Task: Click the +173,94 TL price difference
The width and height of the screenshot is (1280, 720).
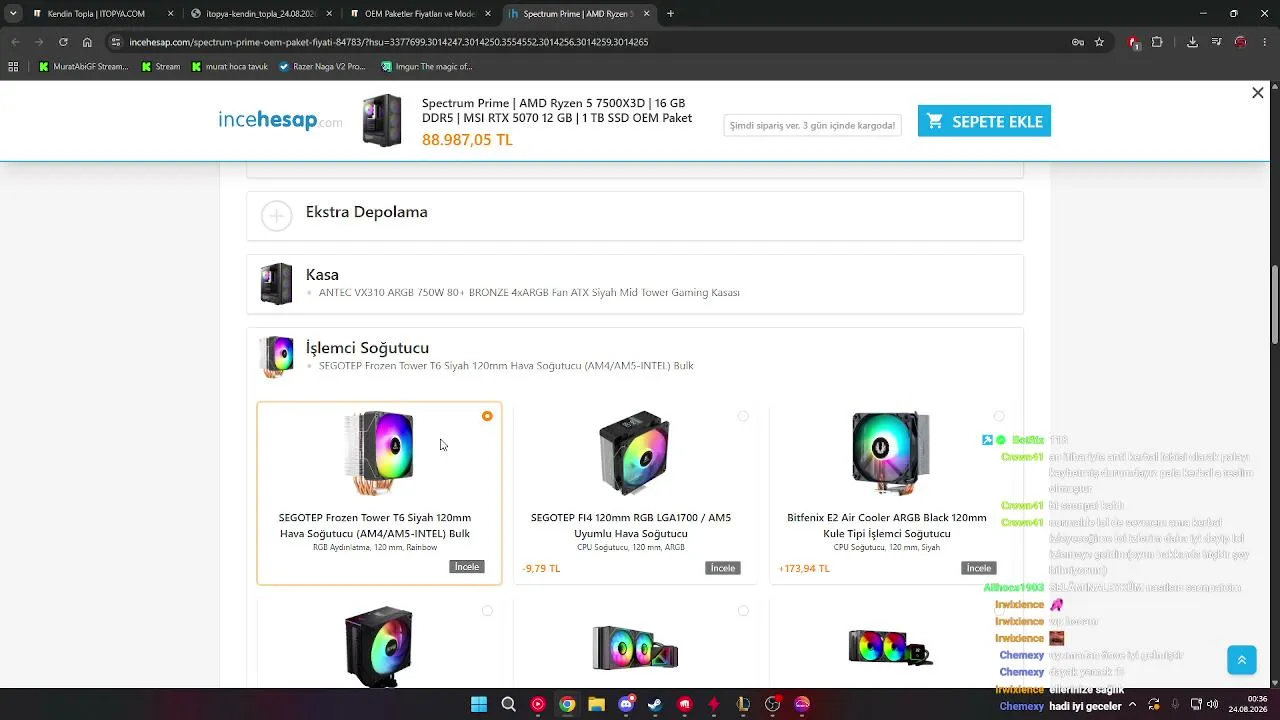Action: click(x=804, y=568)
